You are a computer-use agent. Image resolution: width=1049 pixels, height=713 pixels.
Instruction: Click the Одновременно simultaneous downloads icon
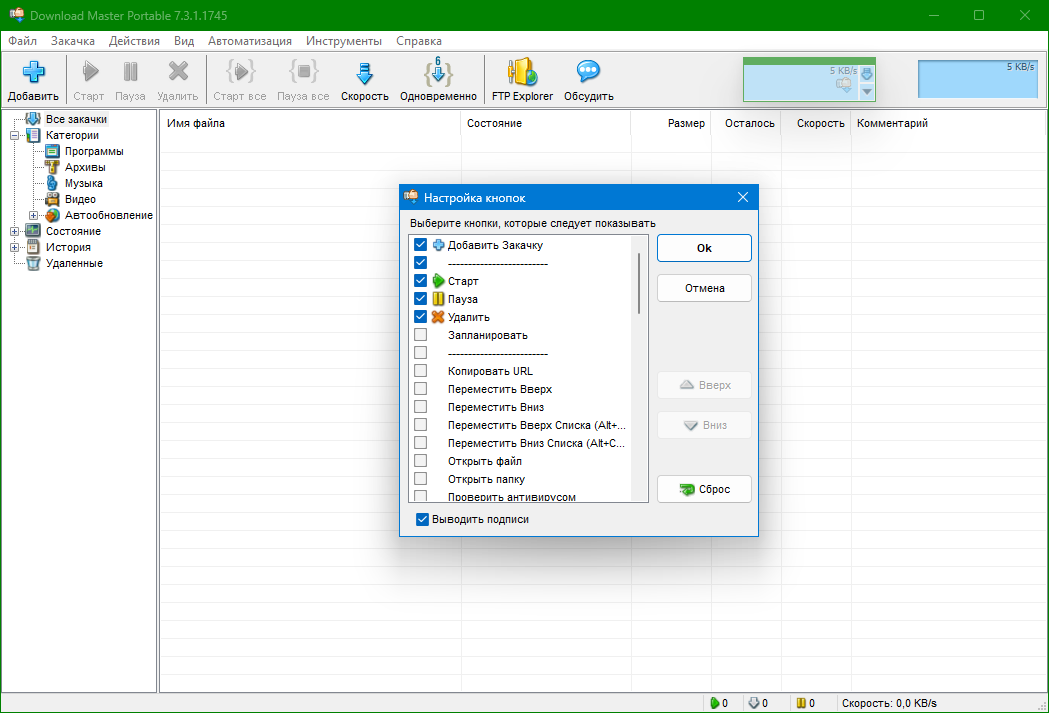coord(438,73)
